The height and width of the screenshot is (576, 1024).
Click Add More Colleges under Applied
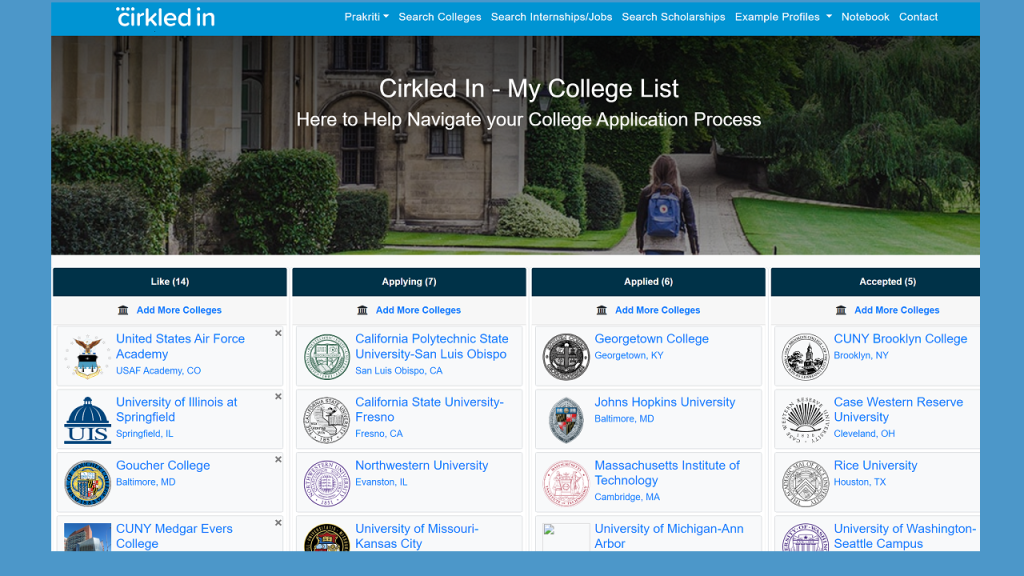[658, 310]
